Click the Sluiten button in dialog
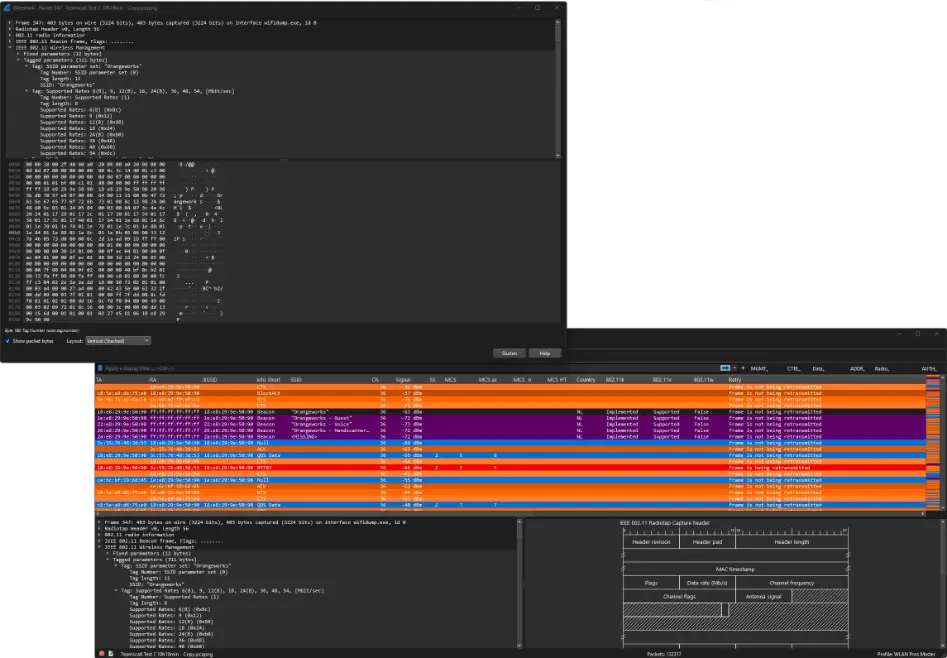The height and width of the screenshot is (658, 947). [508, 353]
